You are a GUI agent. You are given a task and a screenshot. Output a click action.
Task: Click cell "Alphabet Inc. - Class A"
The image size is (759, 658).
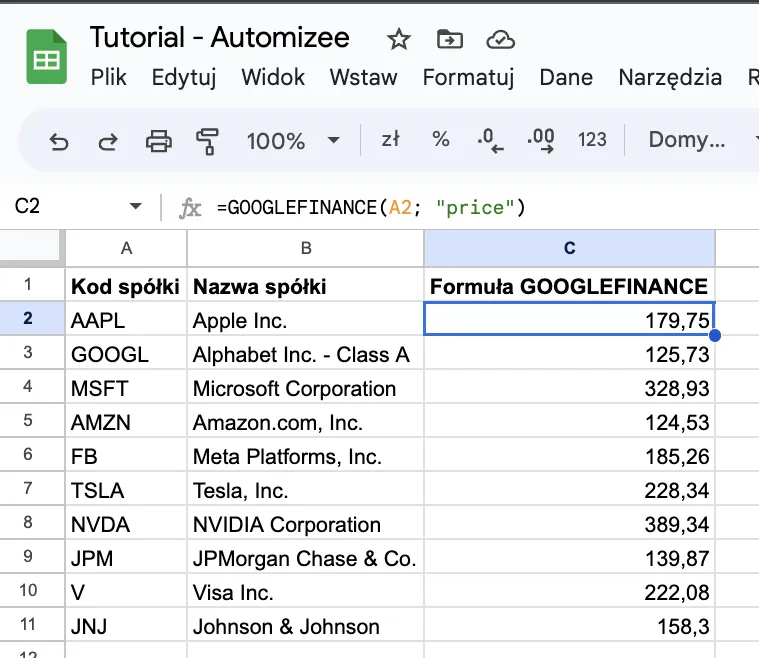(305, 352)
